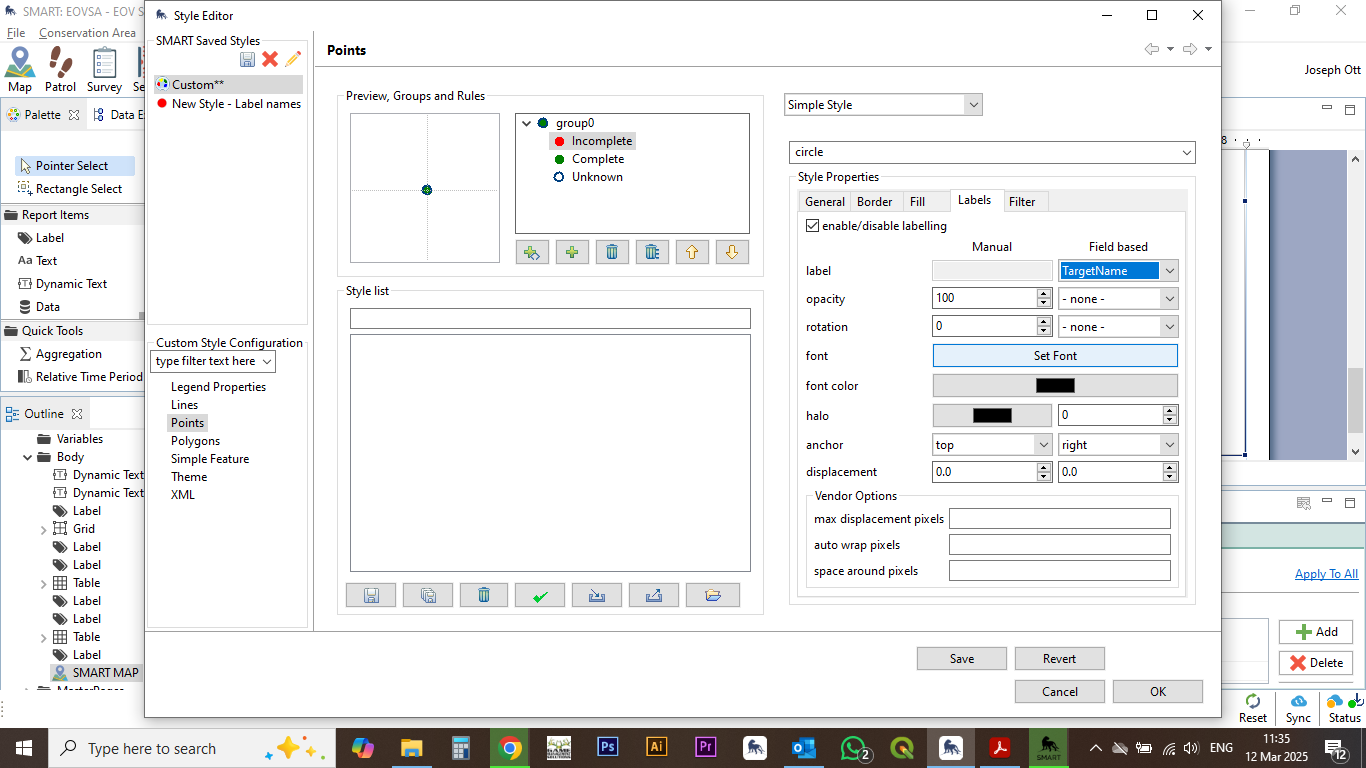1366x768 pixels.
Task: Move selected rule up with yellow arrow
Action: coord(692,252)
